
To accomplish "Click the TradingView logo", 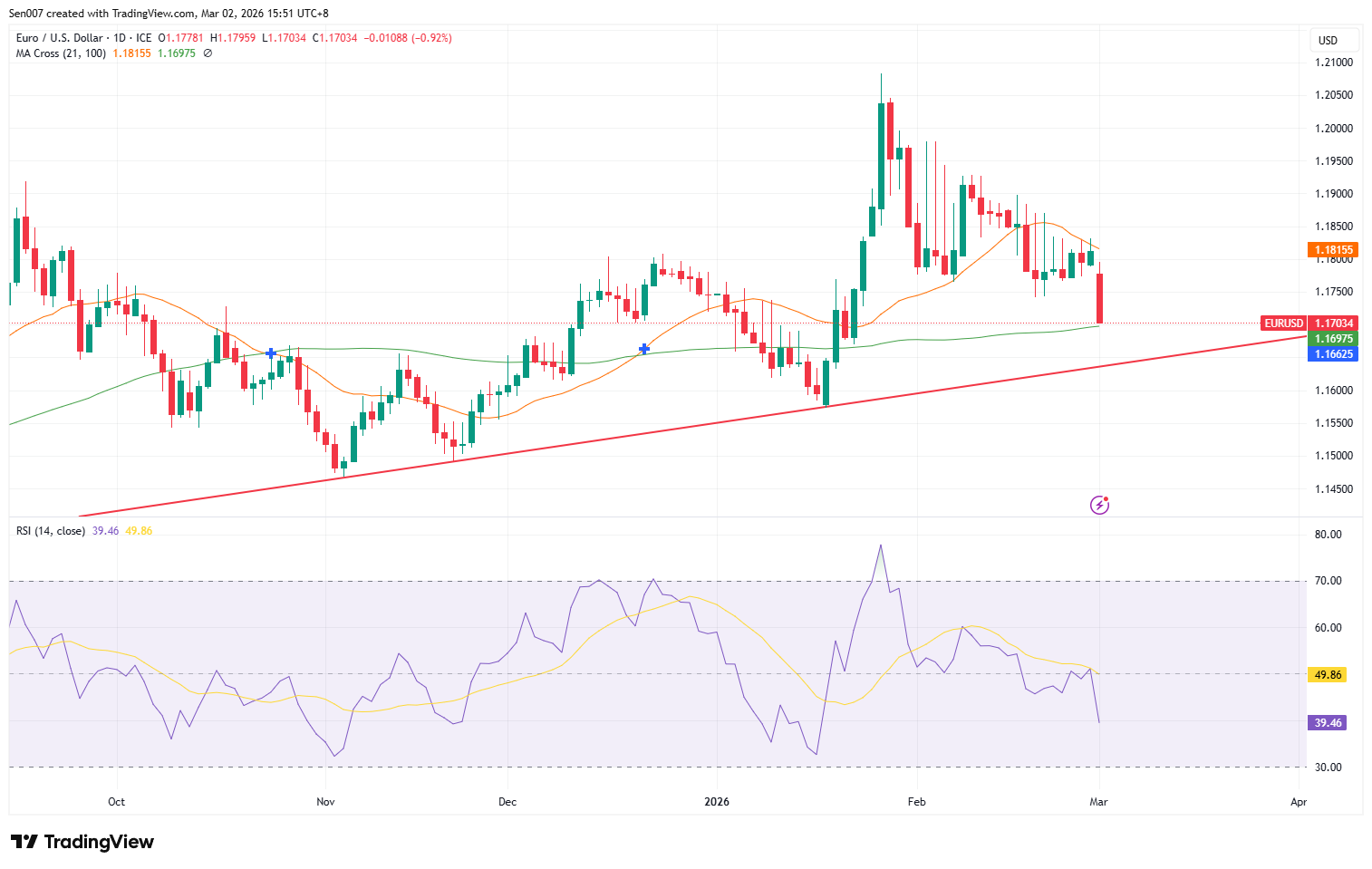I will (x=82, y=842).
